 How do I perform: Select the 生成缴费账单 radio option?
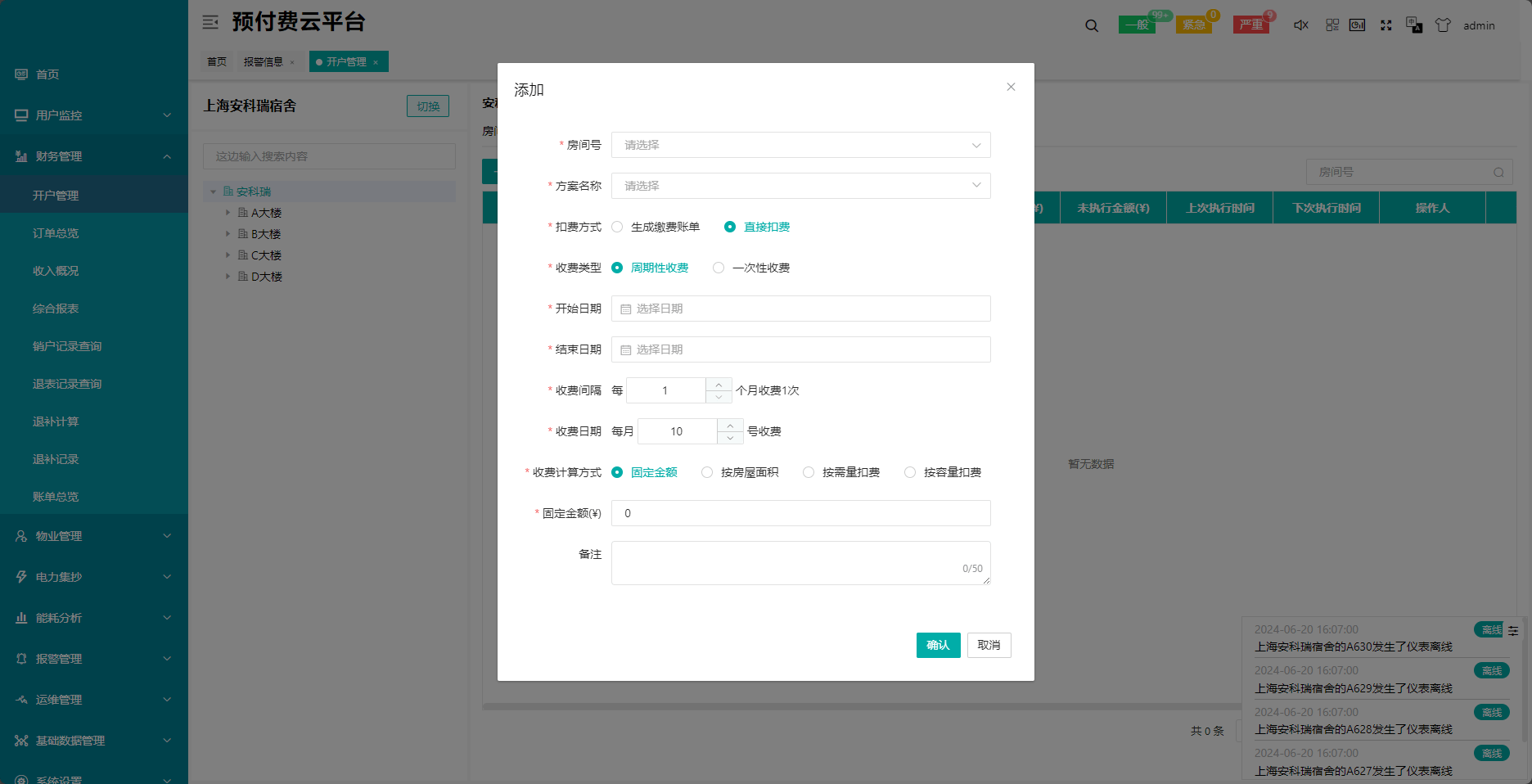point(656,227)
